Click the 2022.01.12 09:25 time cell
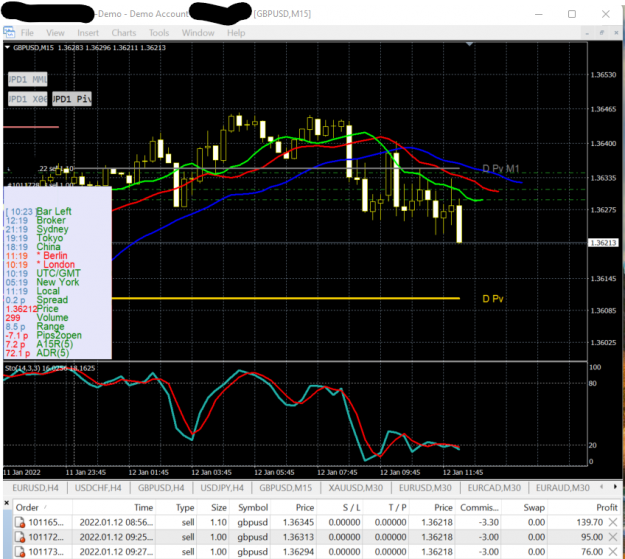Image resolution: width=625 pixels, height=559 pixels. tap(116, 537)
